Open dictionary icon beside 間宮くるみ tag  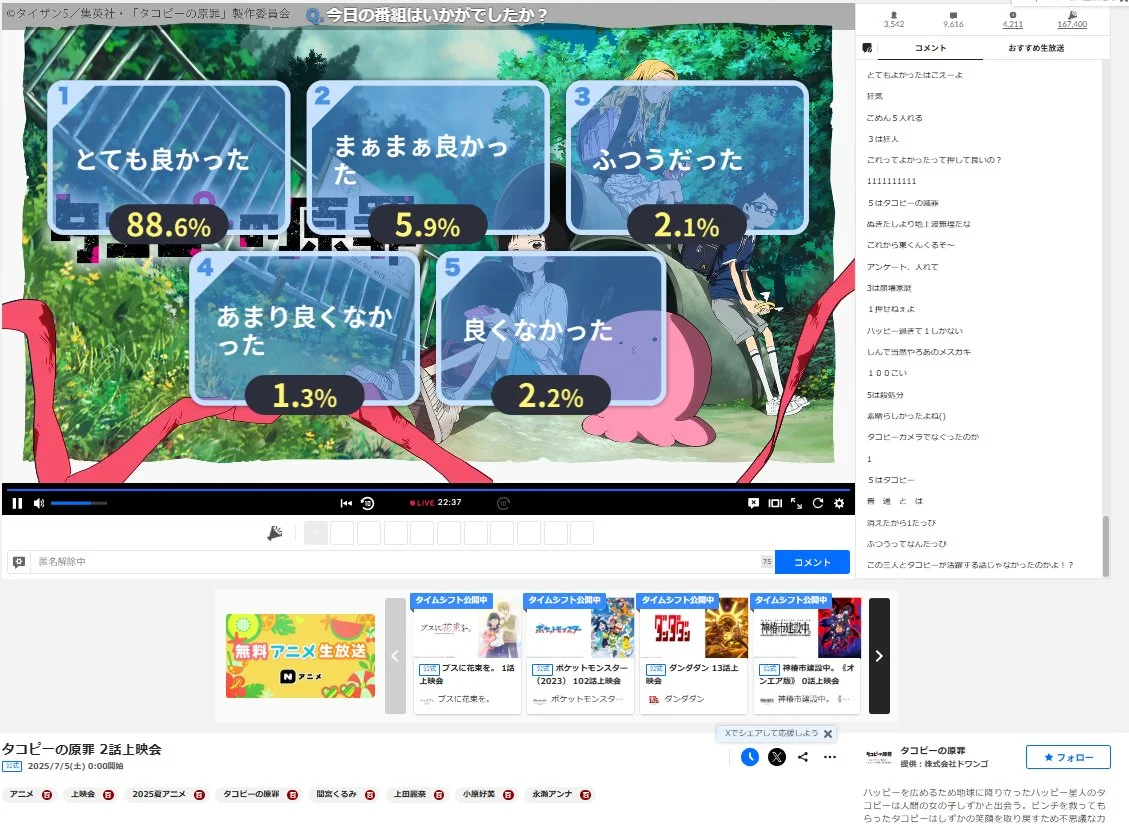[370, 794]
